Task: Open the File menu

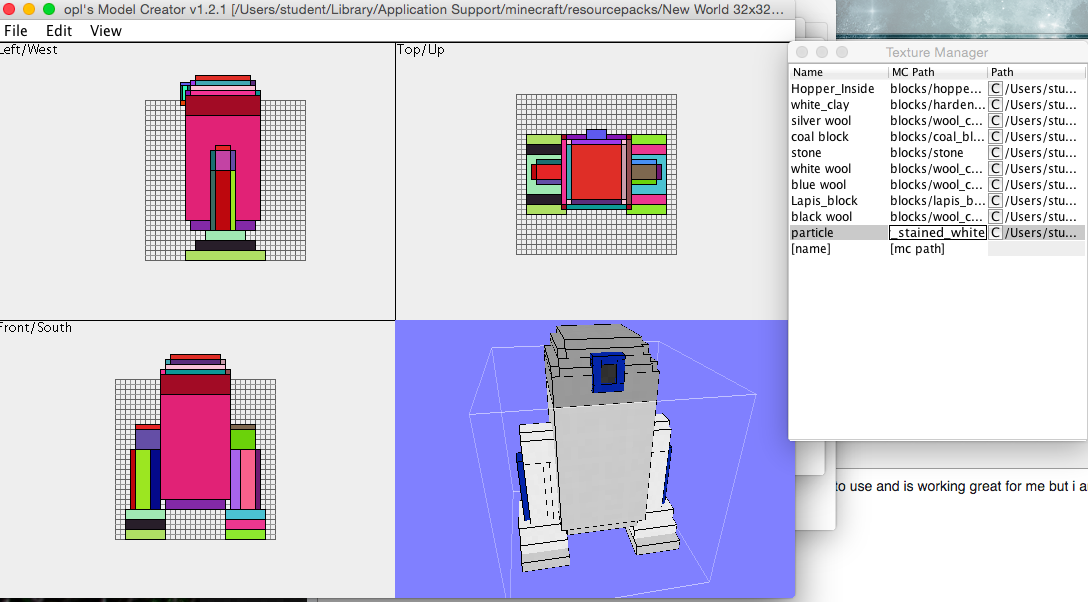Action: pyautogui.click(x=16, y=31)
